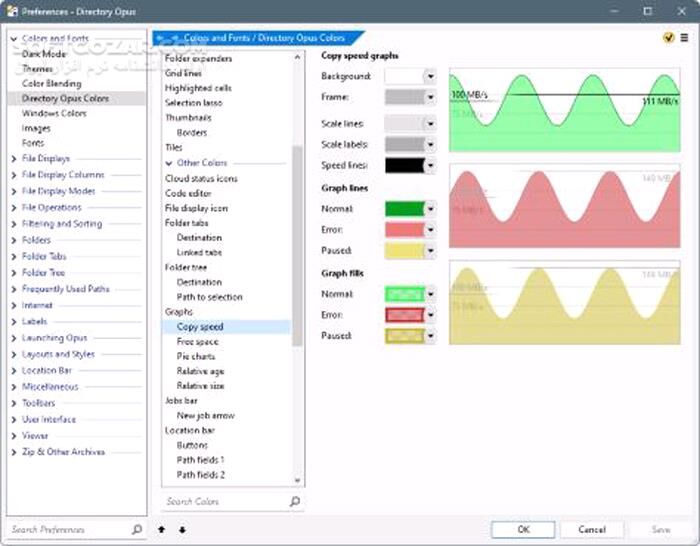Open the Background color dropdown arrow
This screenshot has height=546, width=700.
[430, 76]
